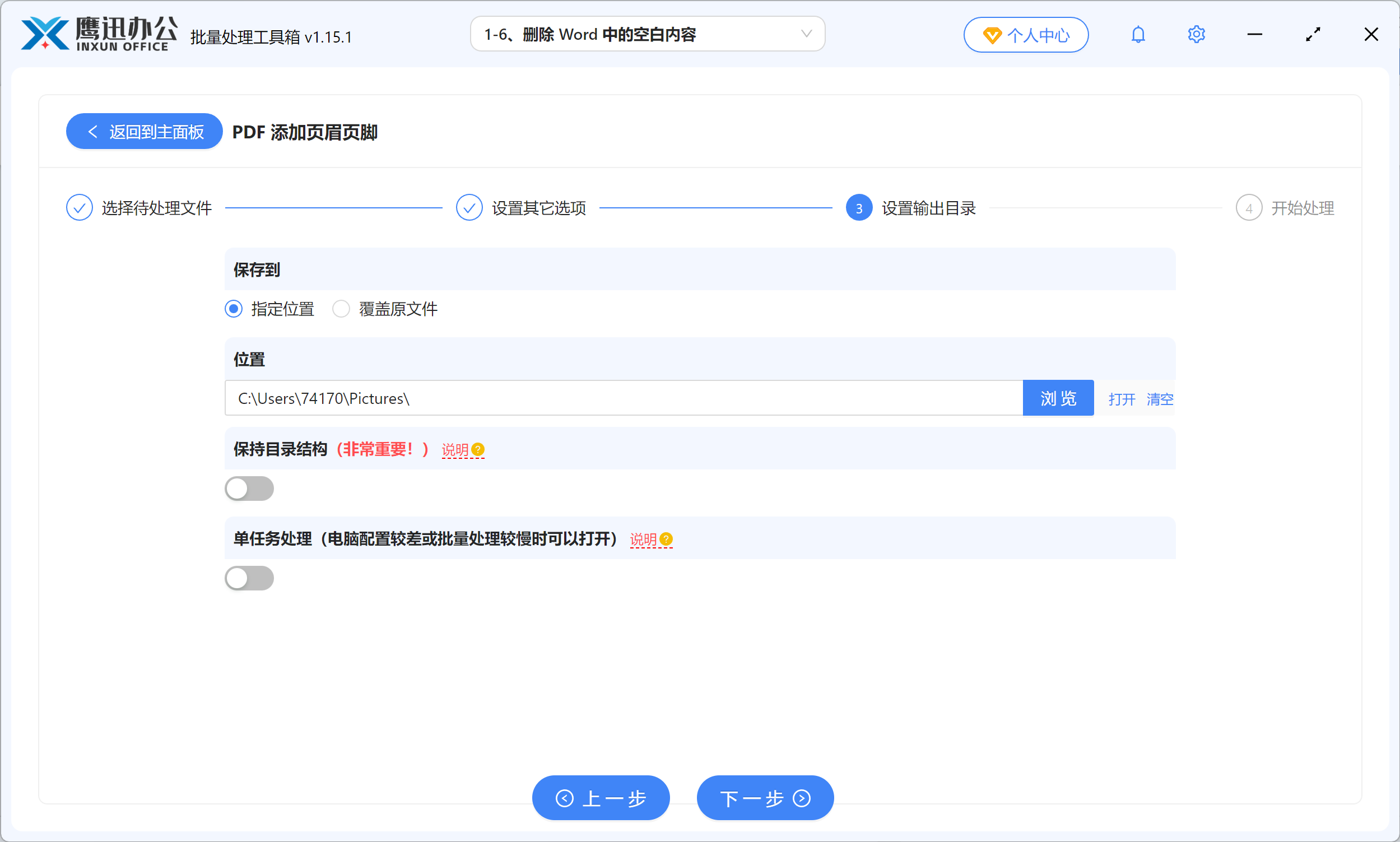Go back with 上一步 button
Image resolution: width=1400 pixels, height=842 pixels.
pyautogui.click(x=601, y=798)
